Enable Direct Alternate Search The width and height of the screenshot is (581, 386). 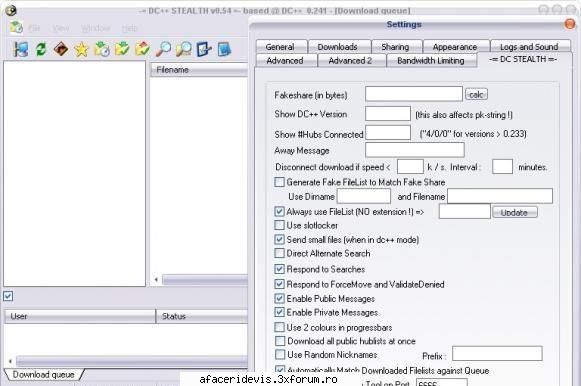tap(279, 253)
